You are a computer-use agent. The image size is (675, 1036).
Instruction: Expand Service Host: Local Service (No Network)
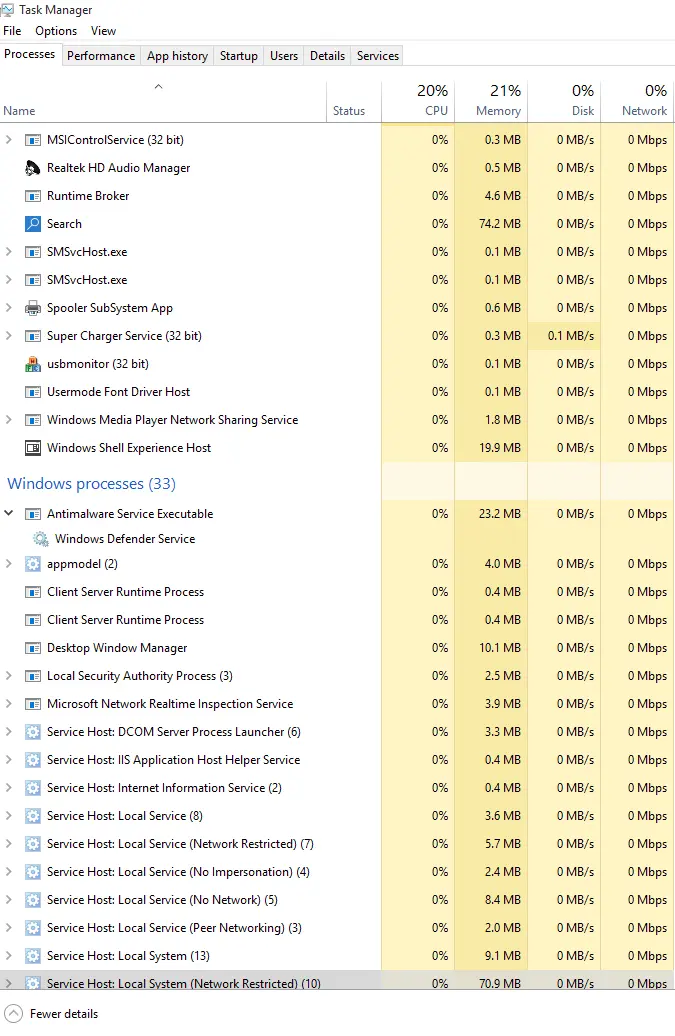point(9,899)
